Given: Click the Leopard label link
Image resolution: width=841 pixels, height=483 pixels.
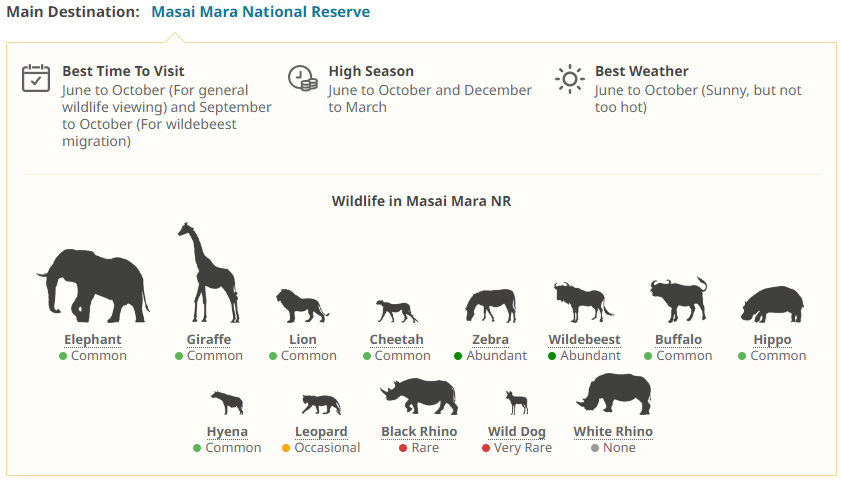Looking at the screenshot, I should pyautogui.click(x=321, y=432).
